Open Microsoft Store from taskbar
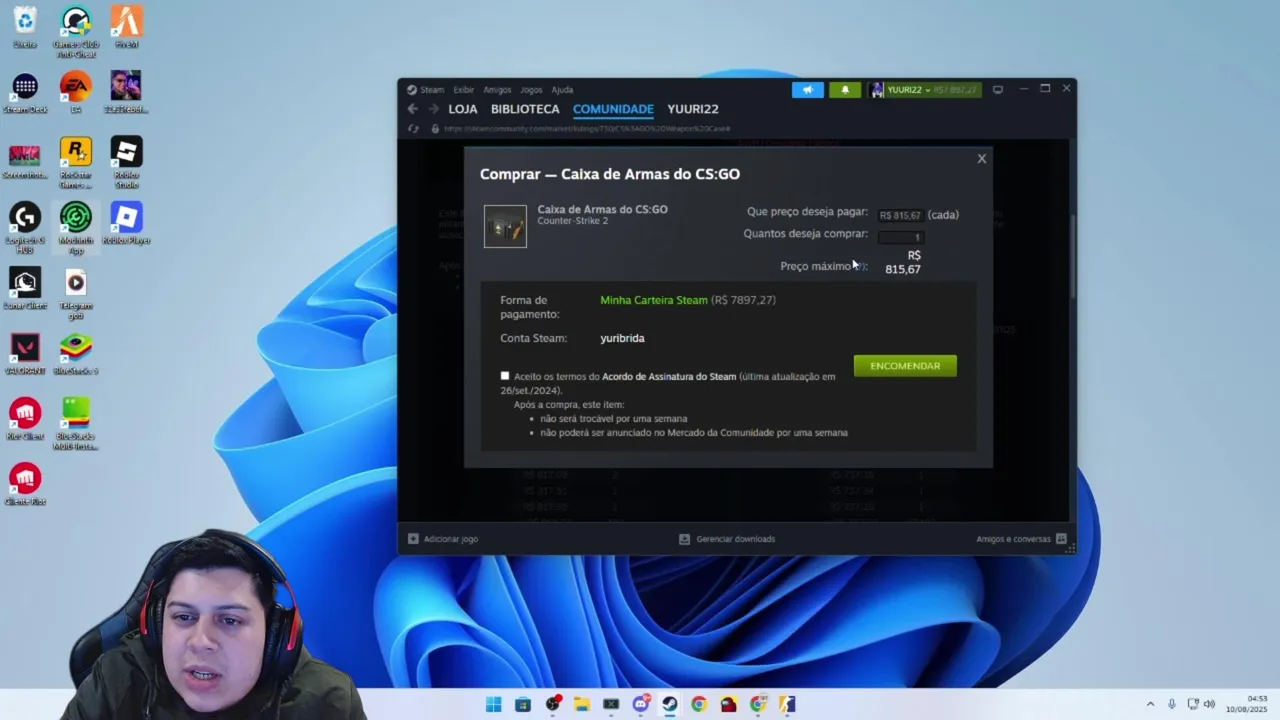The width and height of the screenshot is (1280, 720). (x=523, y=704)
